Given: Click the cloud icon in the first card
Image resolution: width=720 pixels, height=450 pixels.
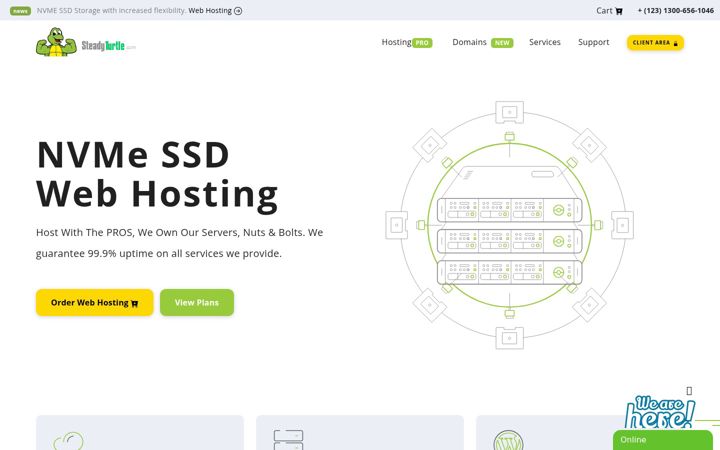Looking at the screenshot, I should click(69, 441).
